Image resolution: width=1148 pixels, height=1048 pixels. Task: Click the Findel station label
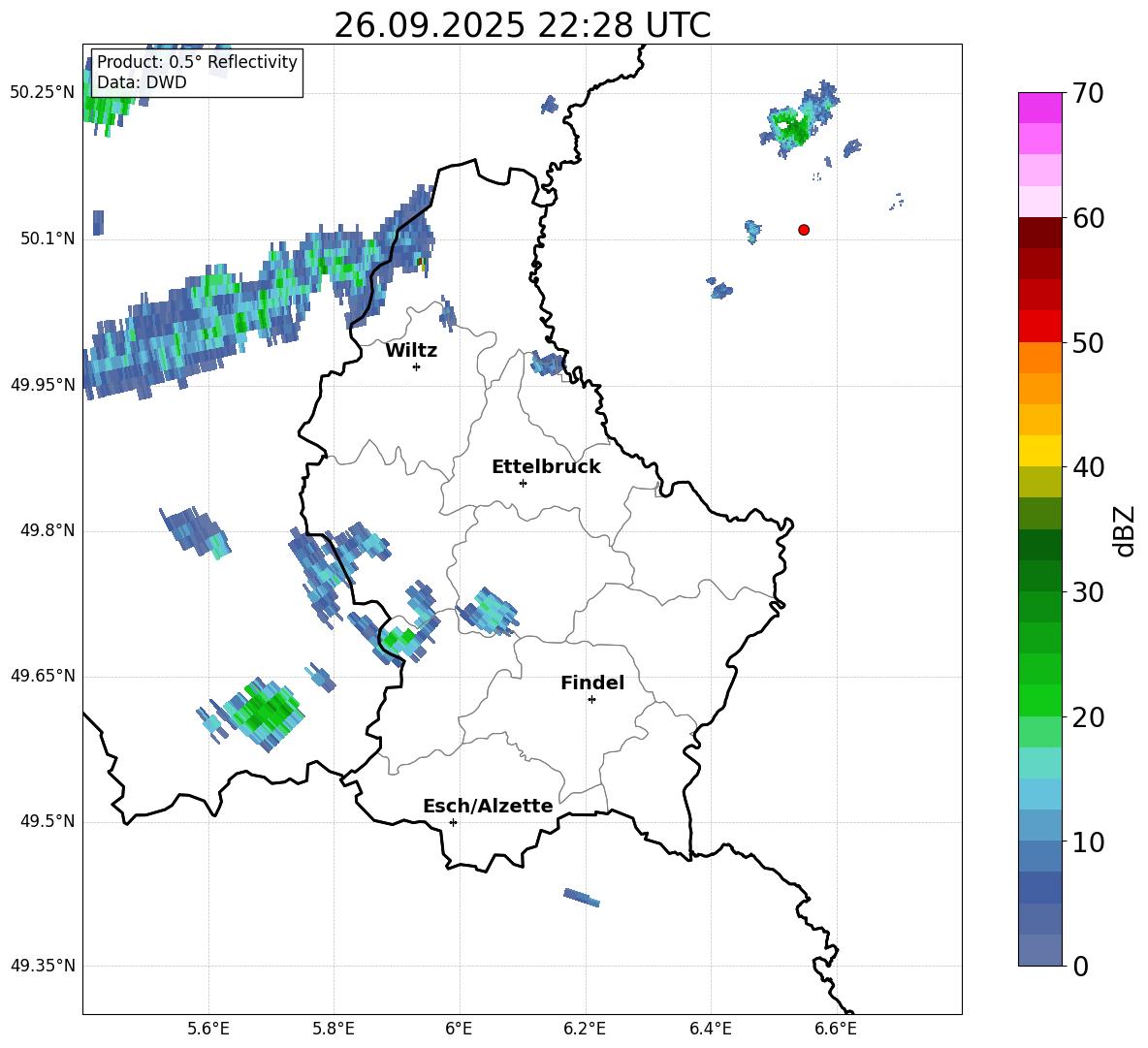click(x=592, y=683)
